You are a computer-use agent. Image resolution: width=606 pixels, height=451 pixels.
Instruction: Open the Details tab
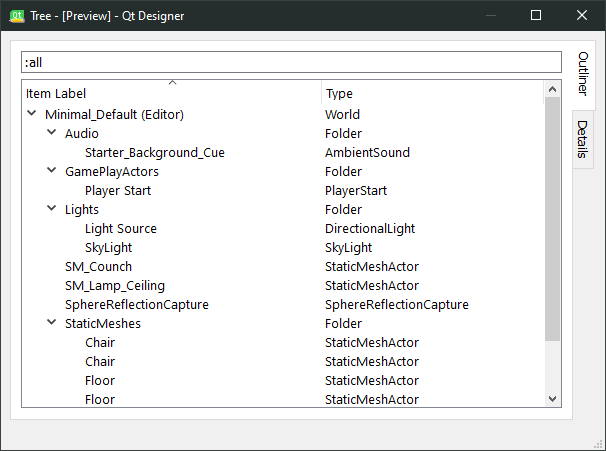click(x=583, y=141)
